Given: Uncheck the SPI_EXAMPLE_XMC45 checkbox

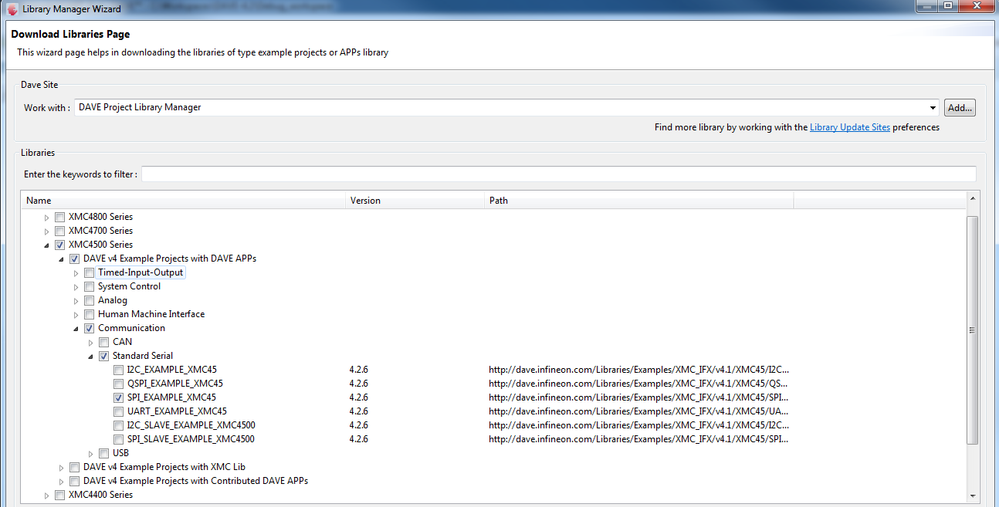Looking at the screenshot, I should pos(119,398).
